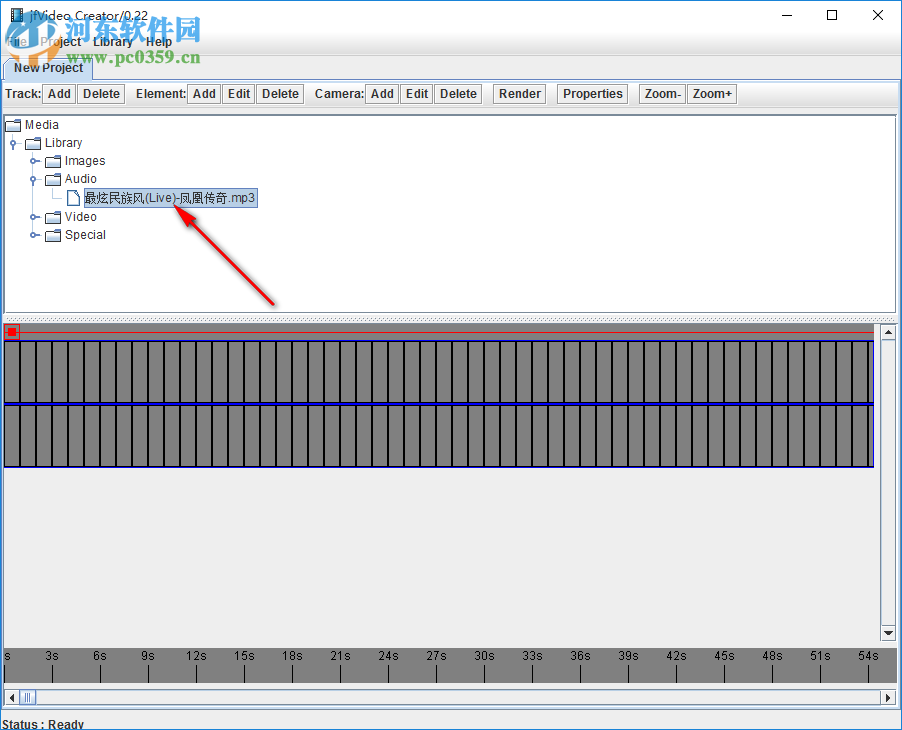The height and width of the screenshot is (730, 902).
Task: Click the Images folder icon
Action: point(53,161)
